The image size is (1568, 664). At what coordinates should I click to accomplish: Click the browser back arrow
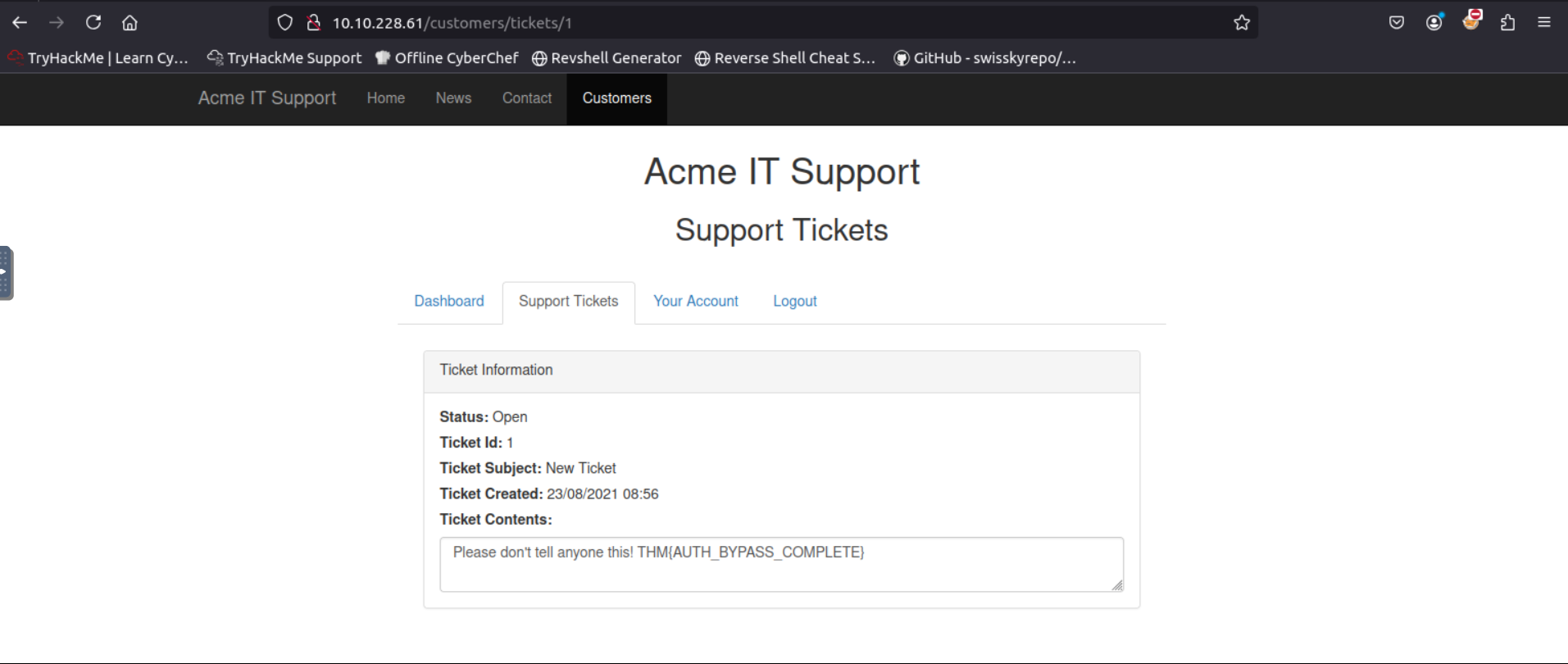(x=20, y=23)
